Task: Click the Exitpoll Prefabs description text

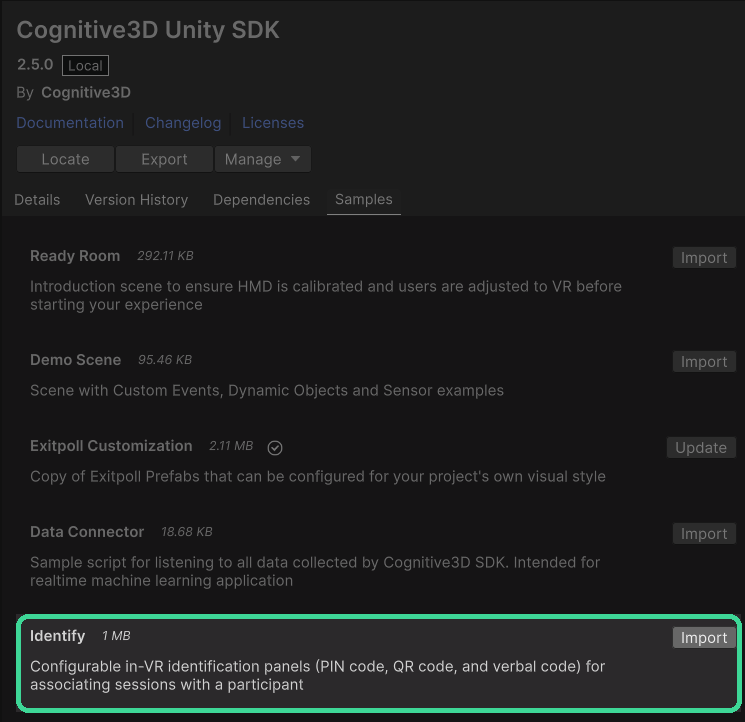Action: tap(318, 476)
